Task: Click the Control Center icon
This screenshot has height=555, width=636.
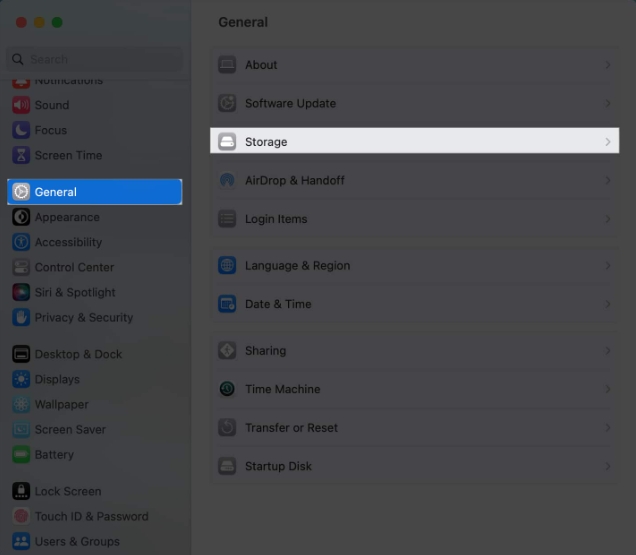Action: (21, 267)
